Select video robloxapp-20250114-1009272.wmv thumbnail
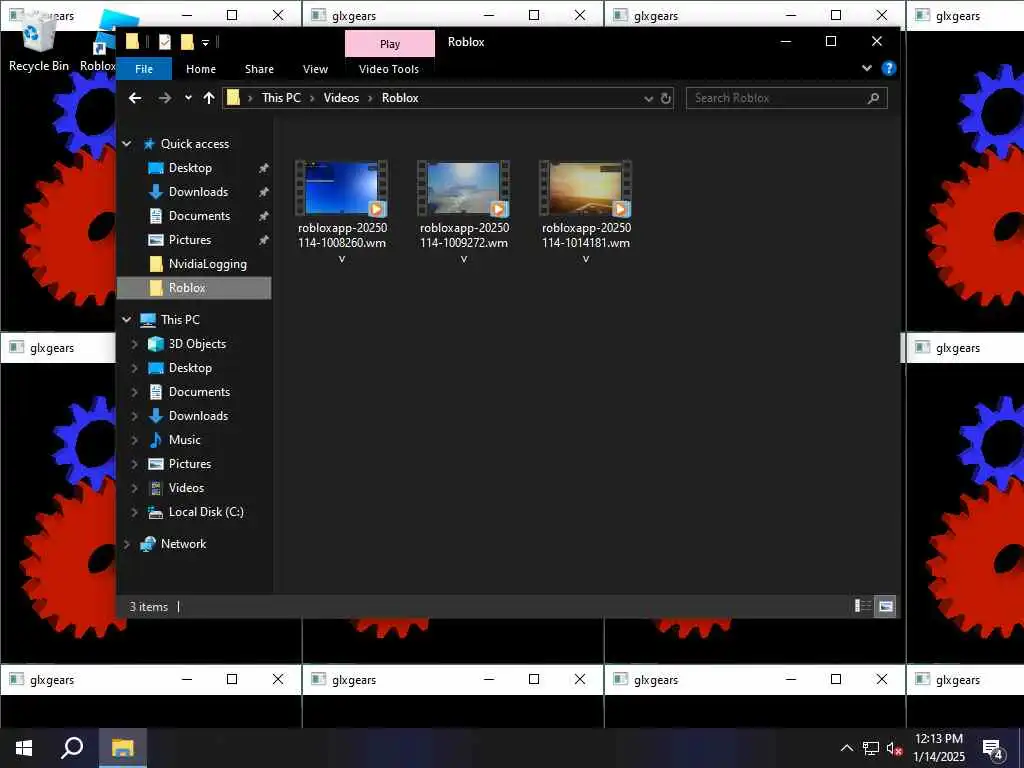The width and height of the screenshot is (1024, 768). 464,189
